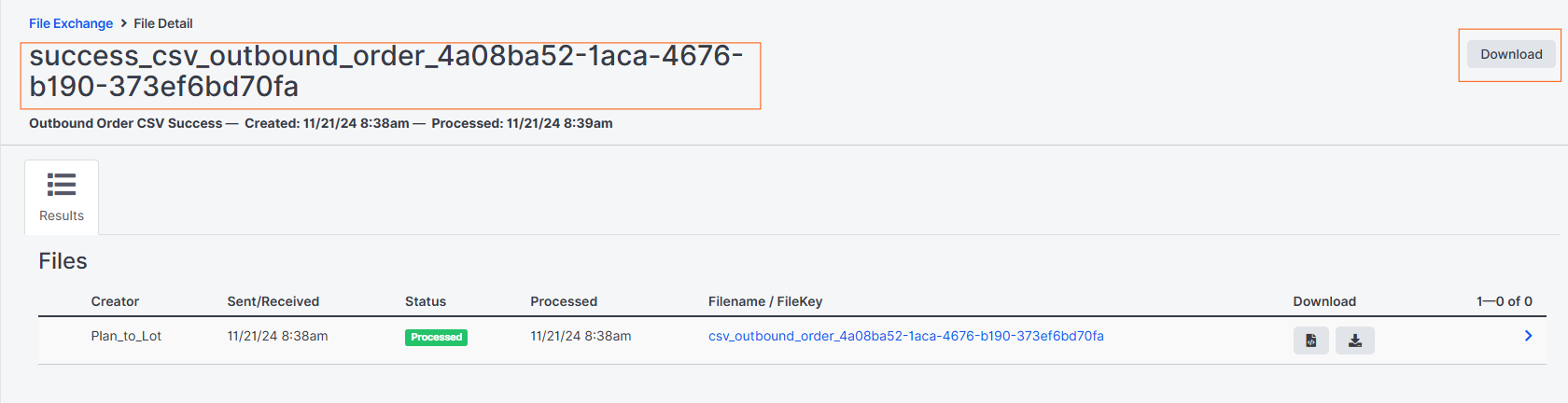1568x403 pixels.
Task: Click the Files section heading
Action: click(x=63, y=261)
